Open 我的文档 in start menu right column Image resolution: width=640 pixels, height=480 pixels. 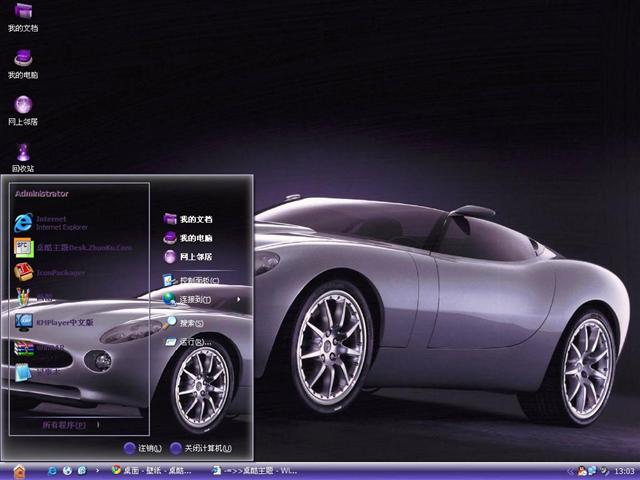(x=195, y=219)
